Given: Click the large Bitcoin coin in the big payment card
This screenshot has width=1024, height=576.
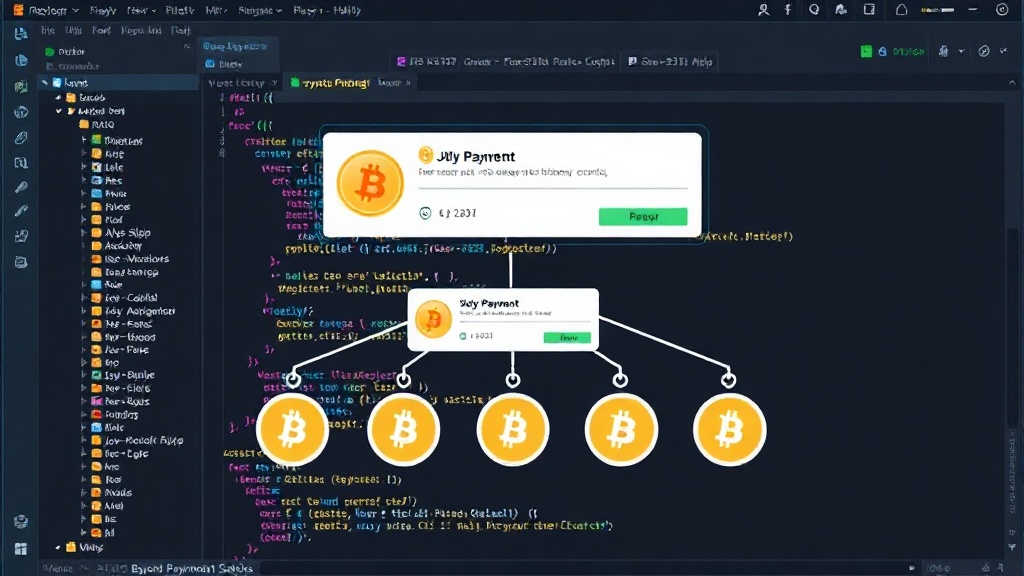Looking at the screenshot, I should tap(370, 184).
